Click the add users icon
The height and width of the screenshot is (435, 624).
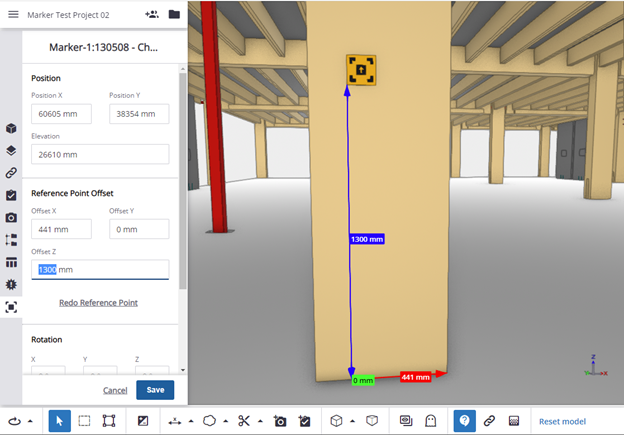(x=151, y=15)
